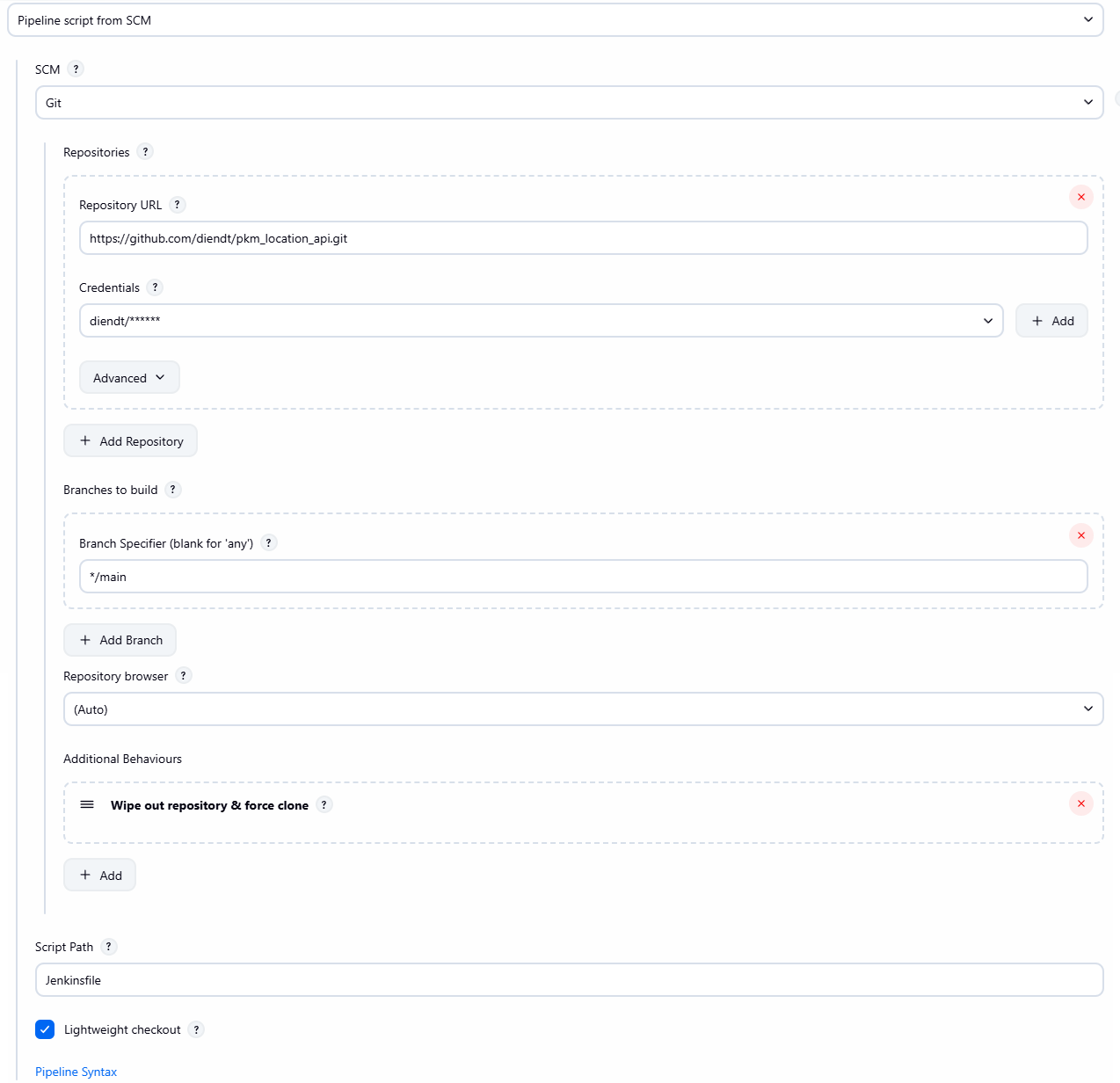Disable the Lightweight checkout checkbox
The image size is (1120, 1083).
(45, 1029)
